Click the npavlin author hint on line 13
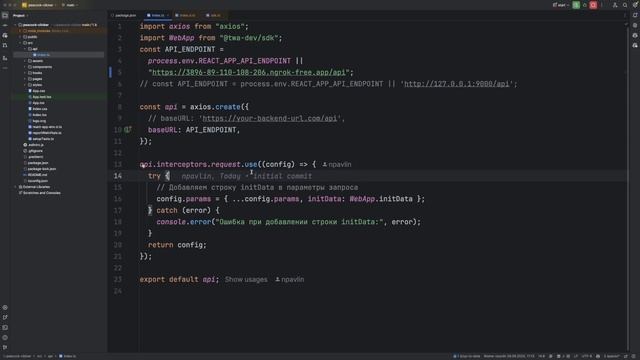This screenshot has height=360, width=640. (x=337, y=164)
